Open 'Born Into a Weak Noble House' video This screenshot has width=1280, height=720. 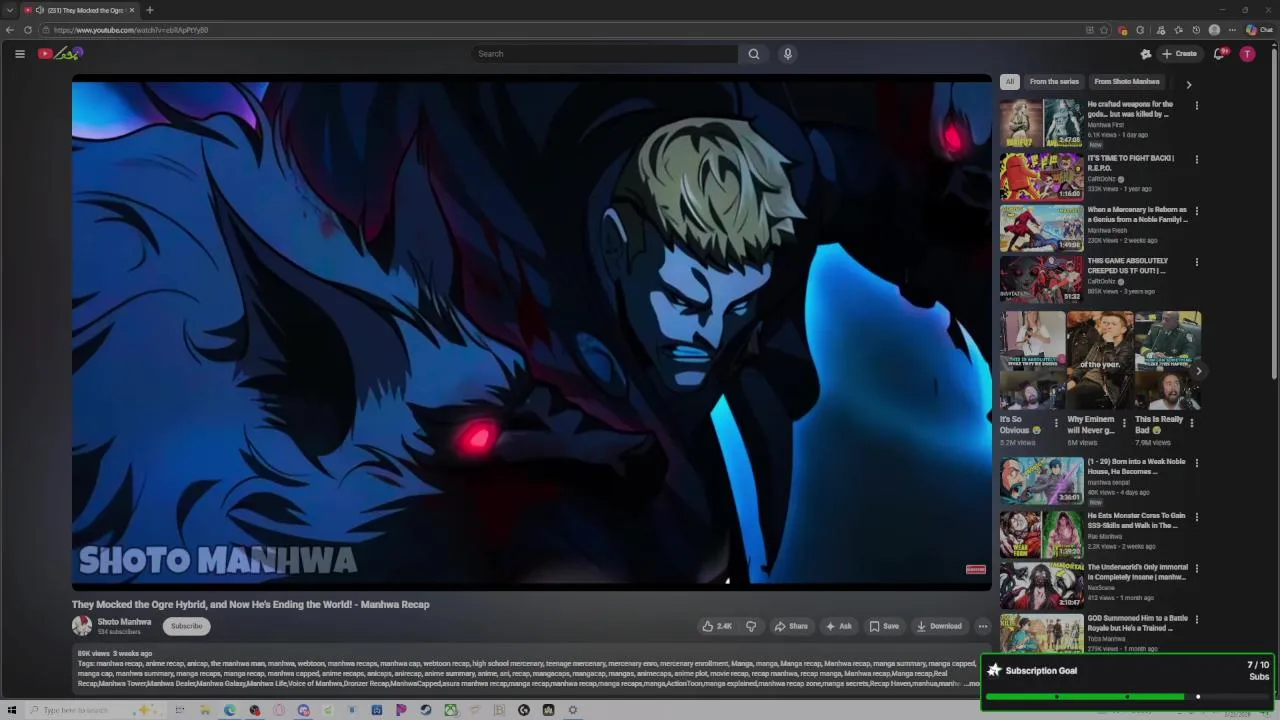coord(1041,480)
